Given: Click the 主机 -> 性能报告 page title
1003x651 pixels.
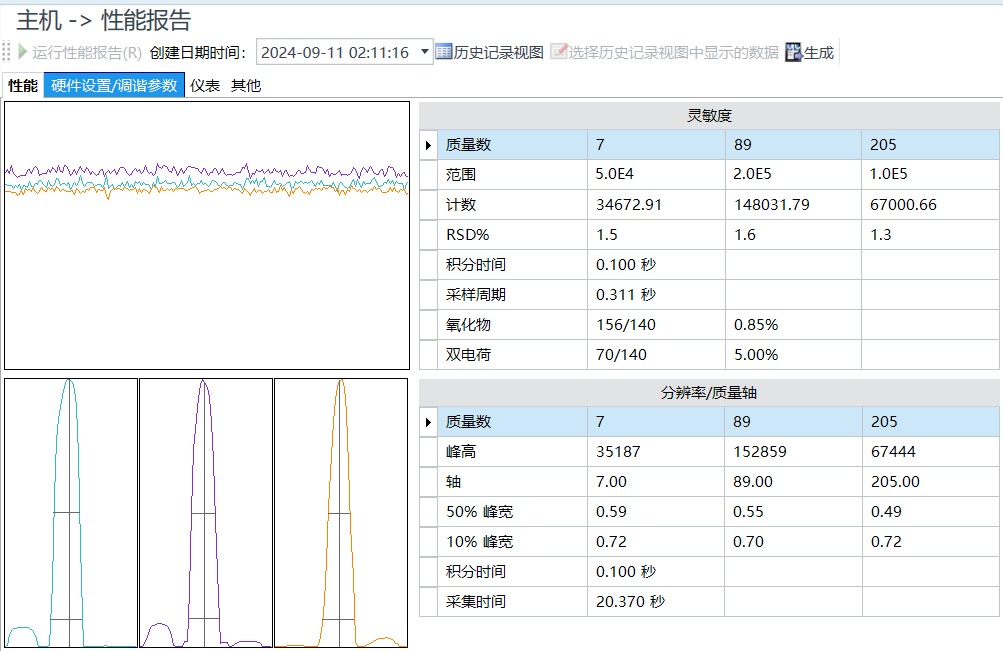Looking at the screenshot, I should [104, 20].
